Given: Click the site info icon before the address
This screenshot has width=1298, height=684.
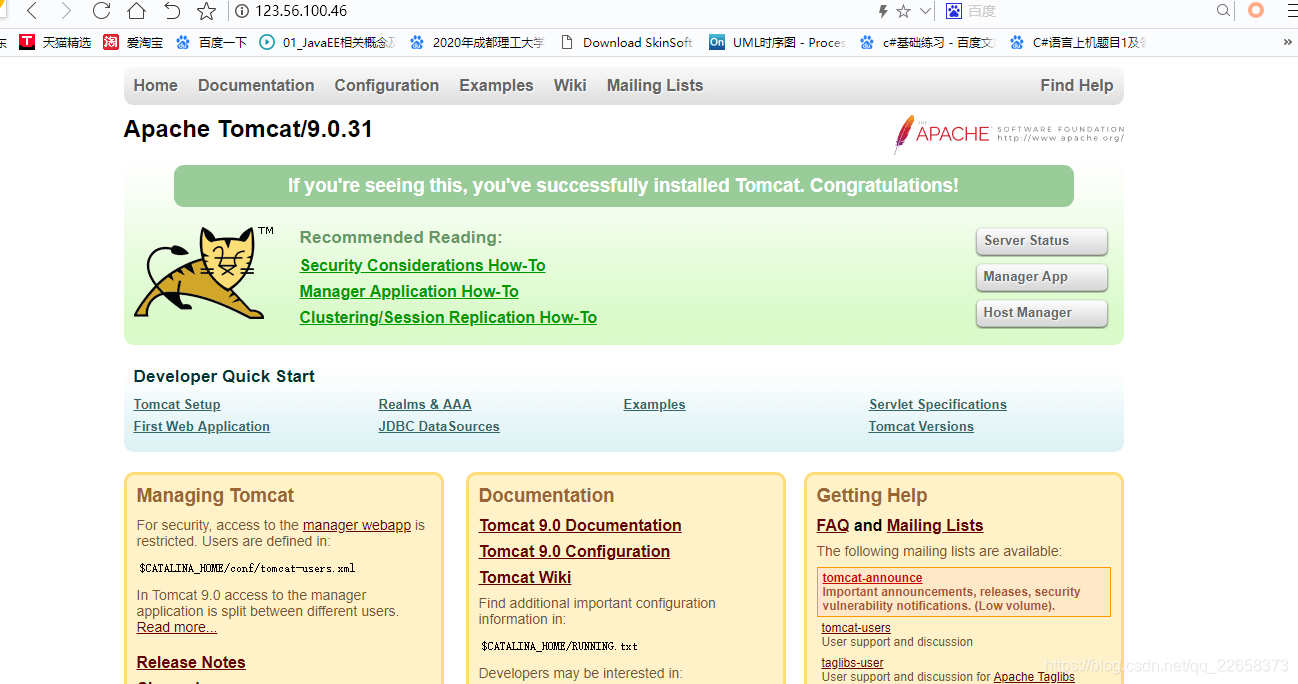Looking at the screenshot, I should click(x=241, y=11).
